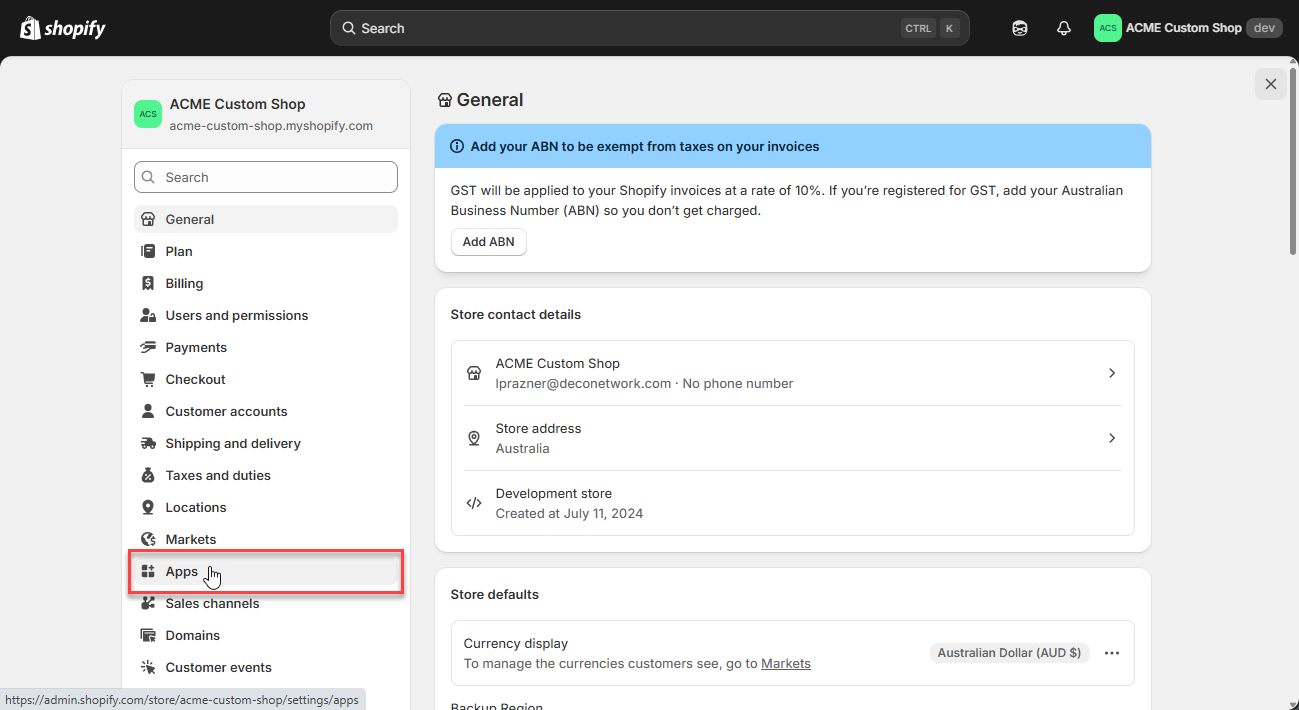
Task: Go to Shipping and delivery
Action: click(266, 443)
